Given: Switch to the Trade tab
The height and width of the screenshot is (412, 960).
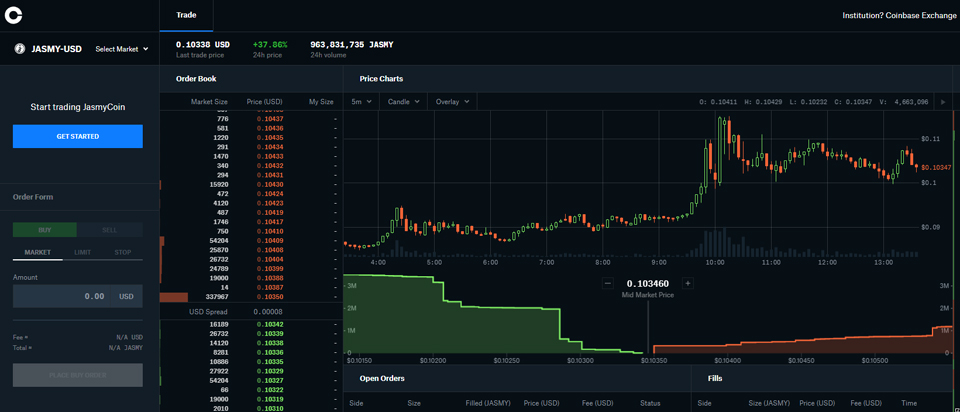Looking at the screenshot, I should [x=186, y=15].
